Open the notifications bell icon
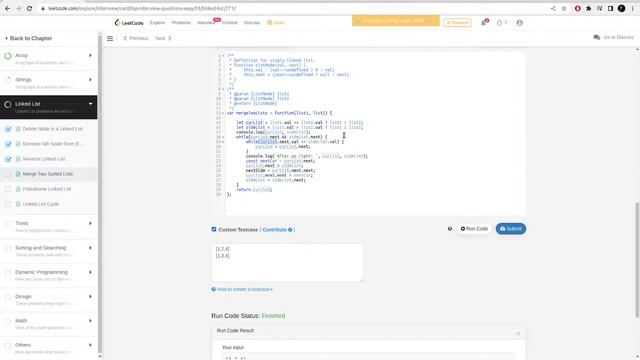 (484, 23)
